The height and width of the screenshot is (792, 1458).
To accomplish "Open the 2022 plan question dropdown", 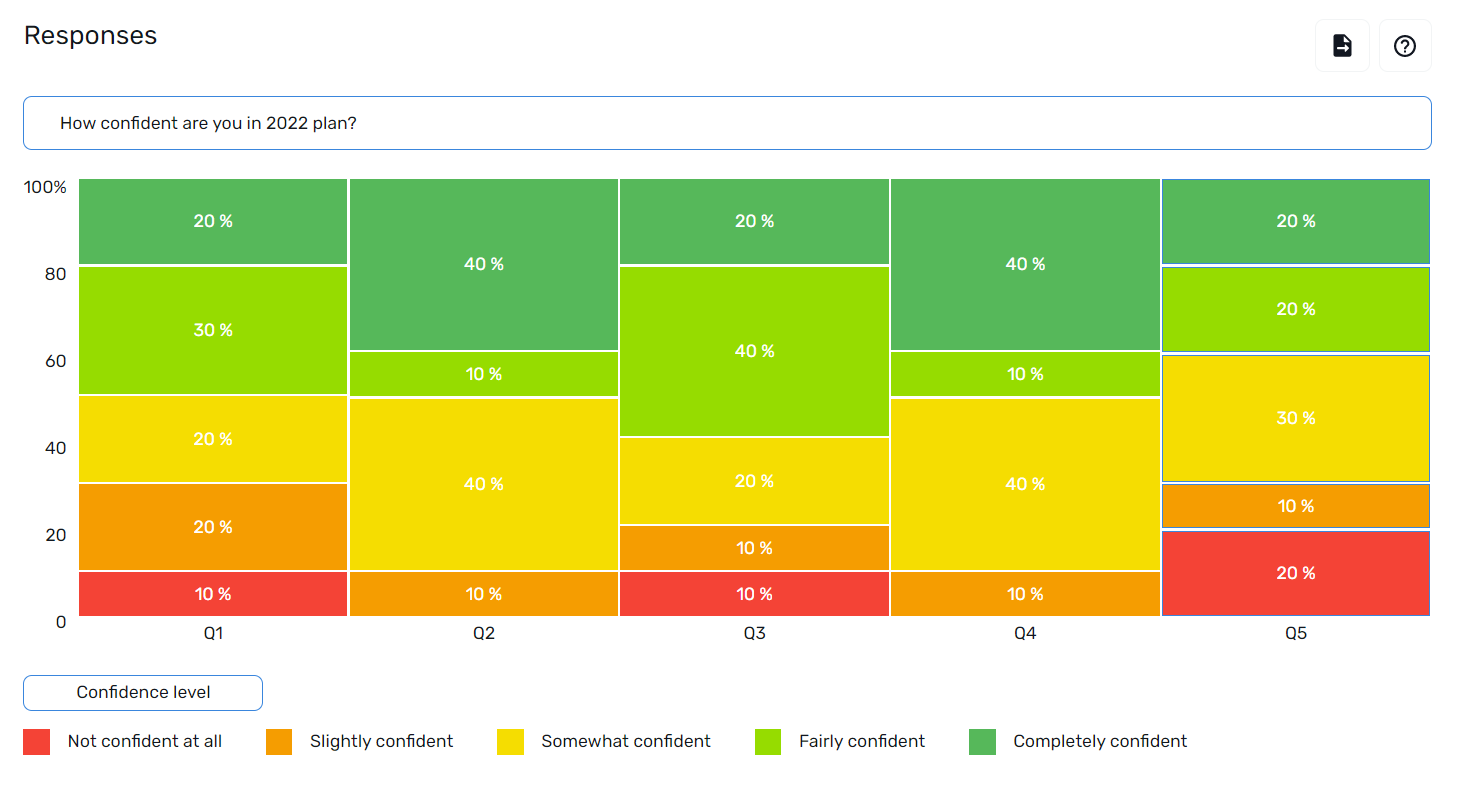I will (x=727, y=123).
